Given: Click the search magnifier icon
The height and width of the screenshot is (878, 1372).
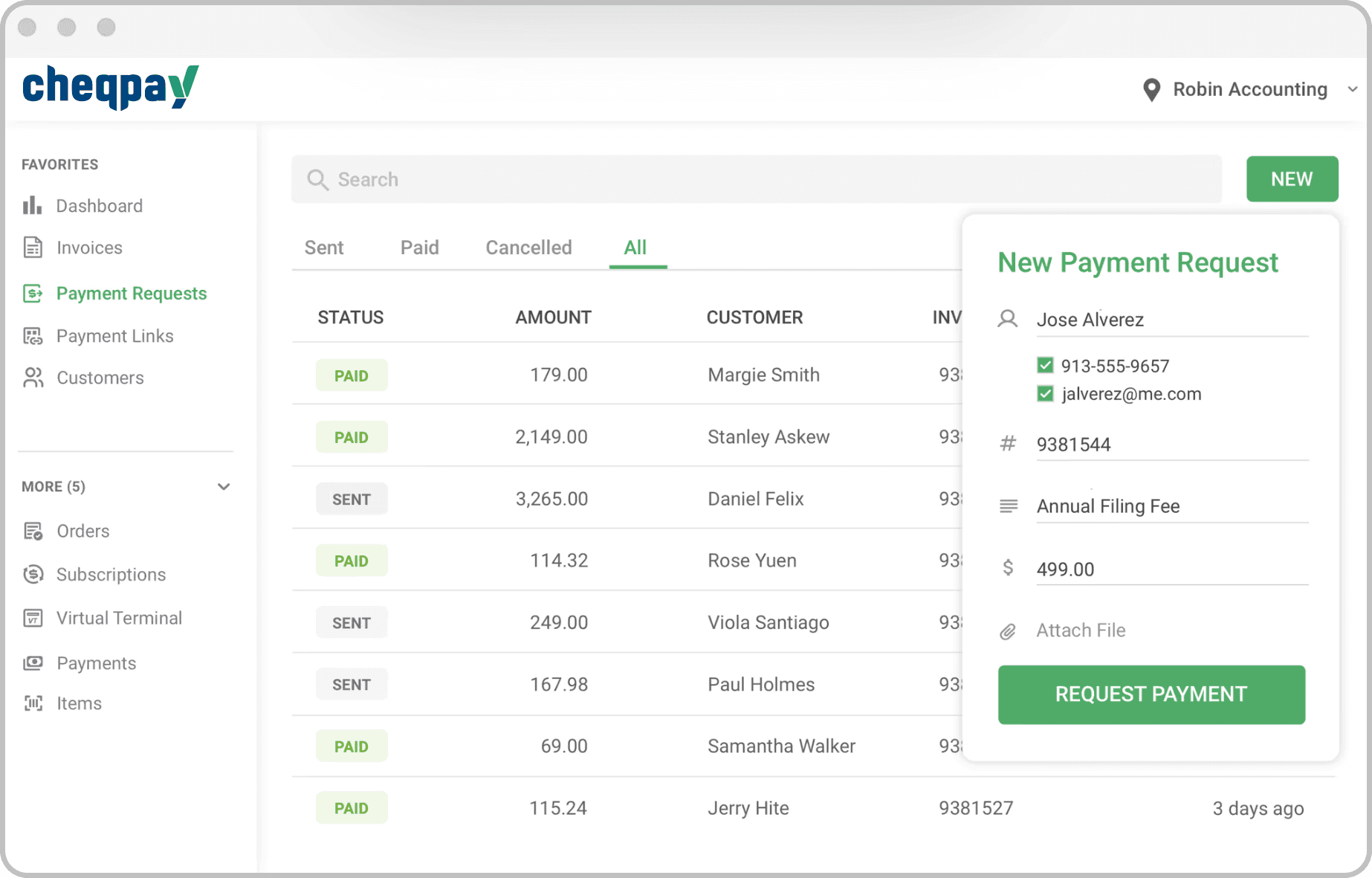Looking at the screenshot, I should [317, 180].
